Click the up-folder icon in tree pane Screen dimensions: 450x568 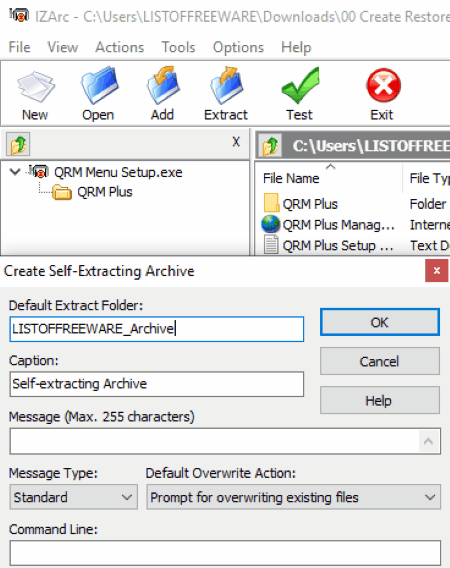coord(18,144)
